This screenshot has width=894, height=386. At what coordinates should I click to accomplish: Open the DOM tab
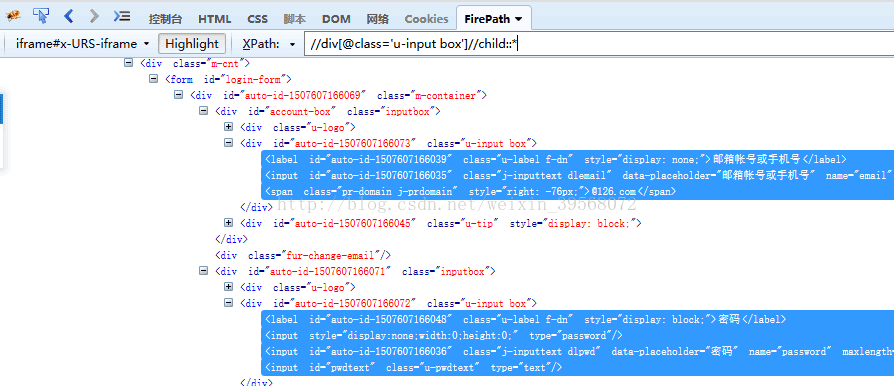336,19
